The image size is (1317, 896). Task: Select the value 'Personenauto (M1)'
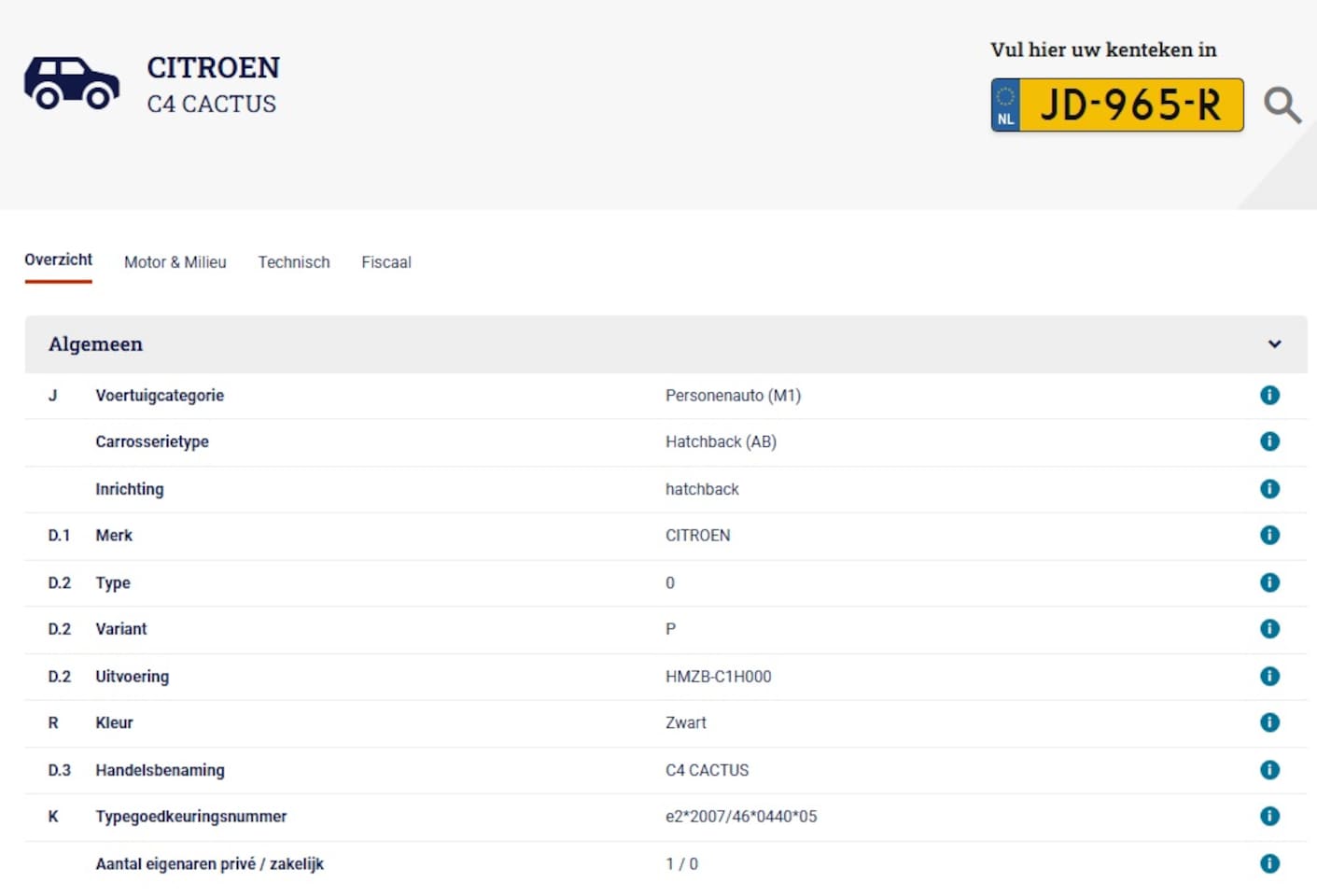click(733, 396)
